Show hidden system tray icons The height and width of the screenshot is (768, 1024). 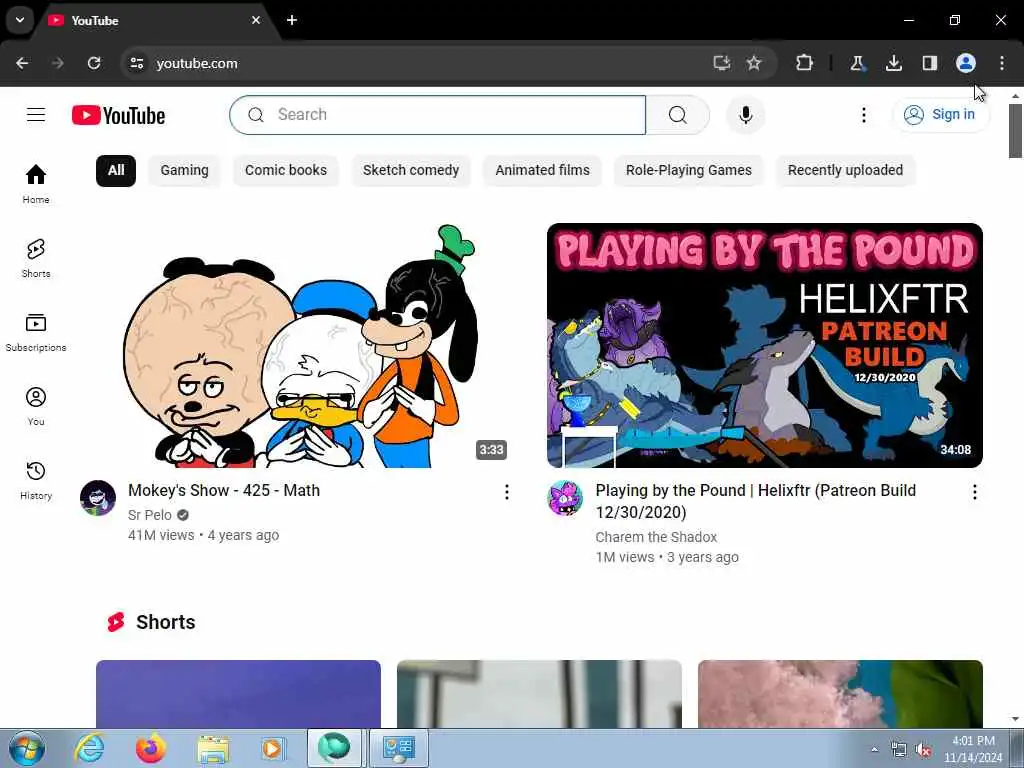tap(874, 749)
